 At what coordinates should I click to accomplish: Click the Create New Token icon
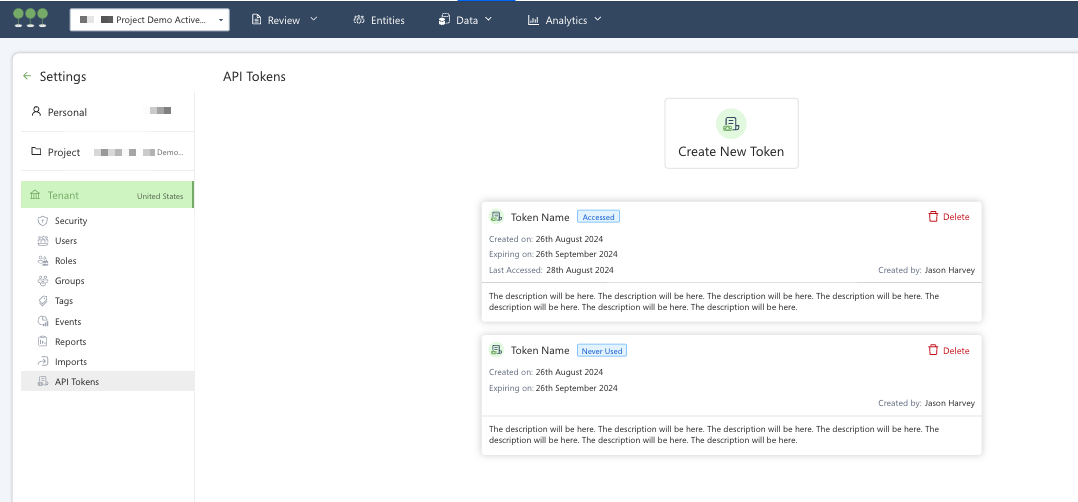coord(731,124)
